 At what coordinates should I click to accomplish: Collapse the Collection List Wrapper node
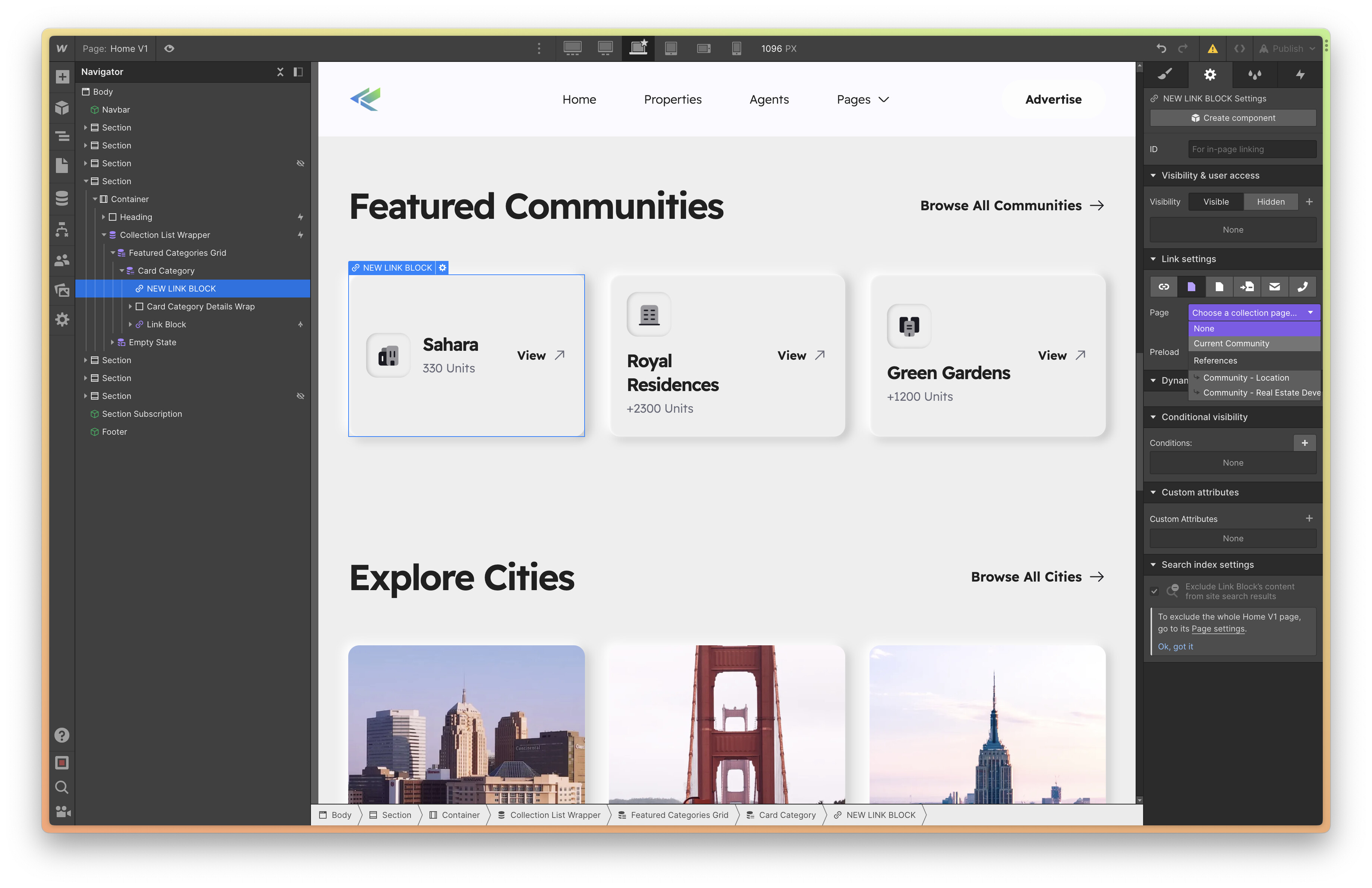(104, 235)
